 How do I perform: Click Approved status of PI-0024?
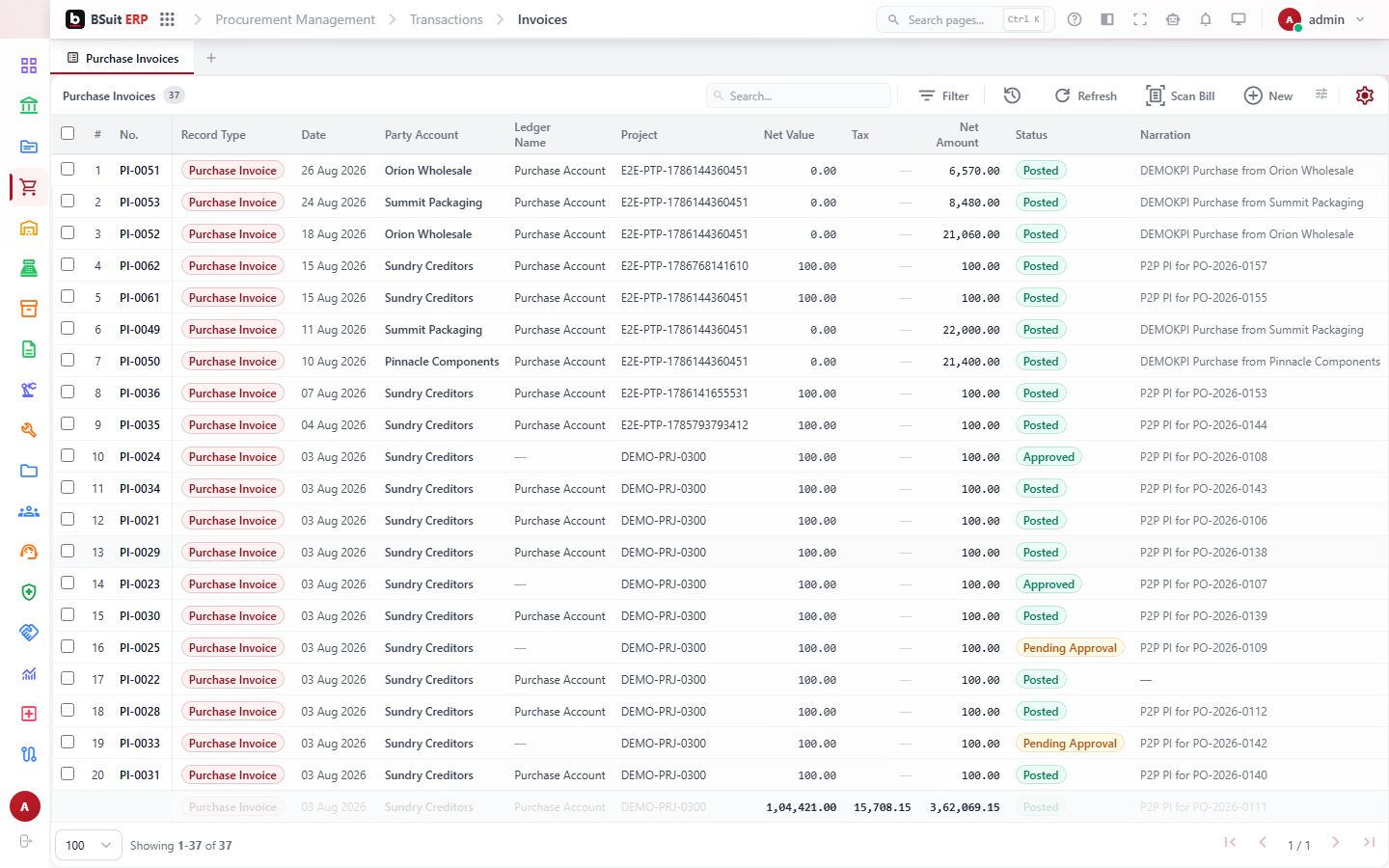pyautogui.click(x=1049, y=456)
